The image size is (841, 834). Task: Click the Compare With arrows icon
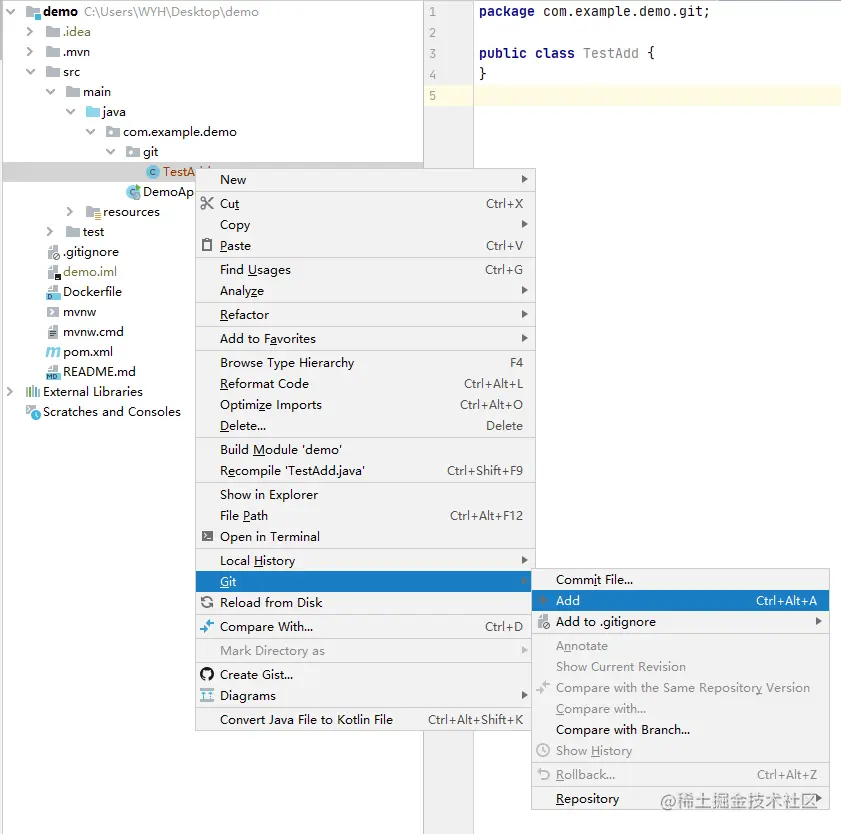coord(207,626)
